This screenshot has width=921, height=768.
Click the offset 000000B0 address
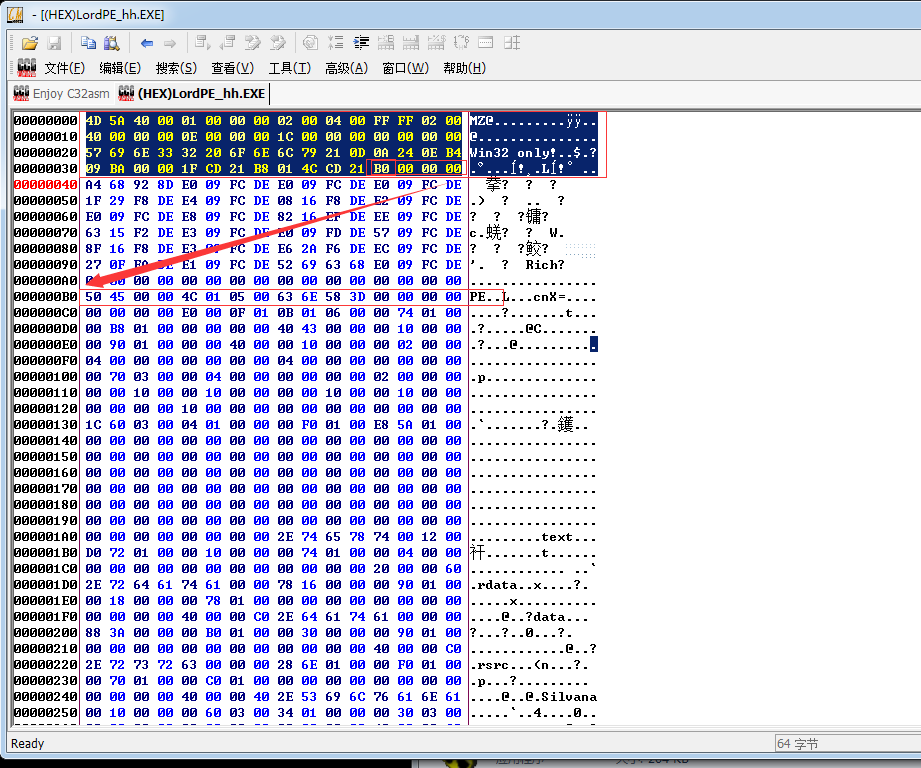coord(46,297)
